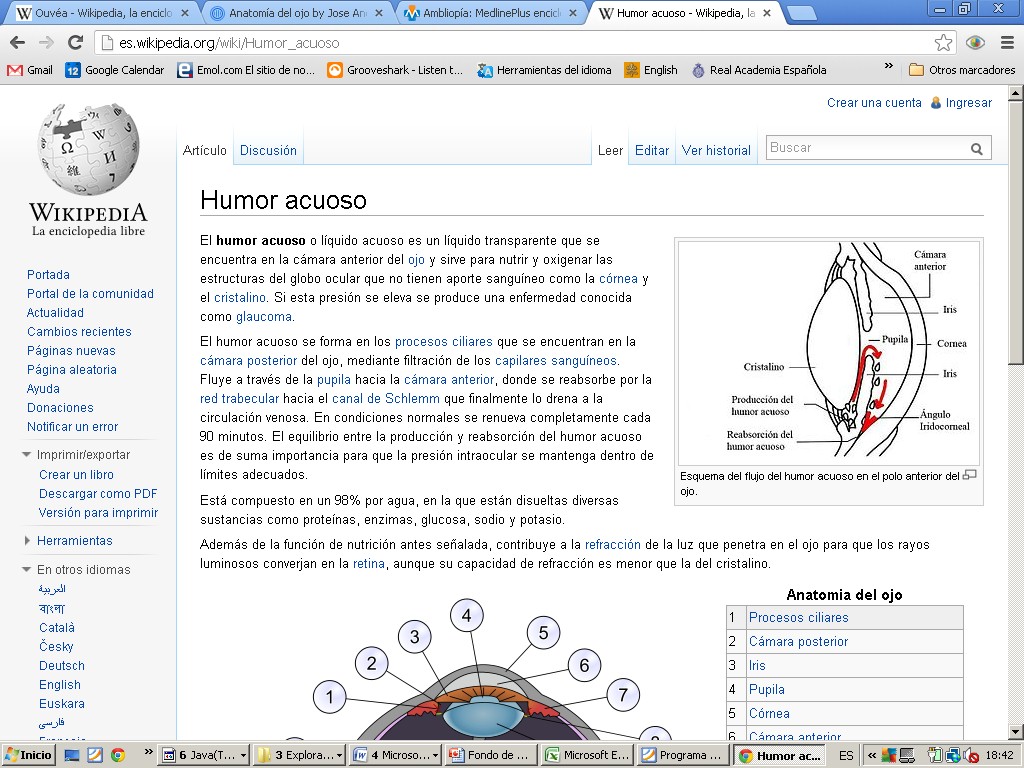Click the Wikipedia search magnifier icon
Image resolution: width=1024 pixels, height=768 pixels.
976,149
